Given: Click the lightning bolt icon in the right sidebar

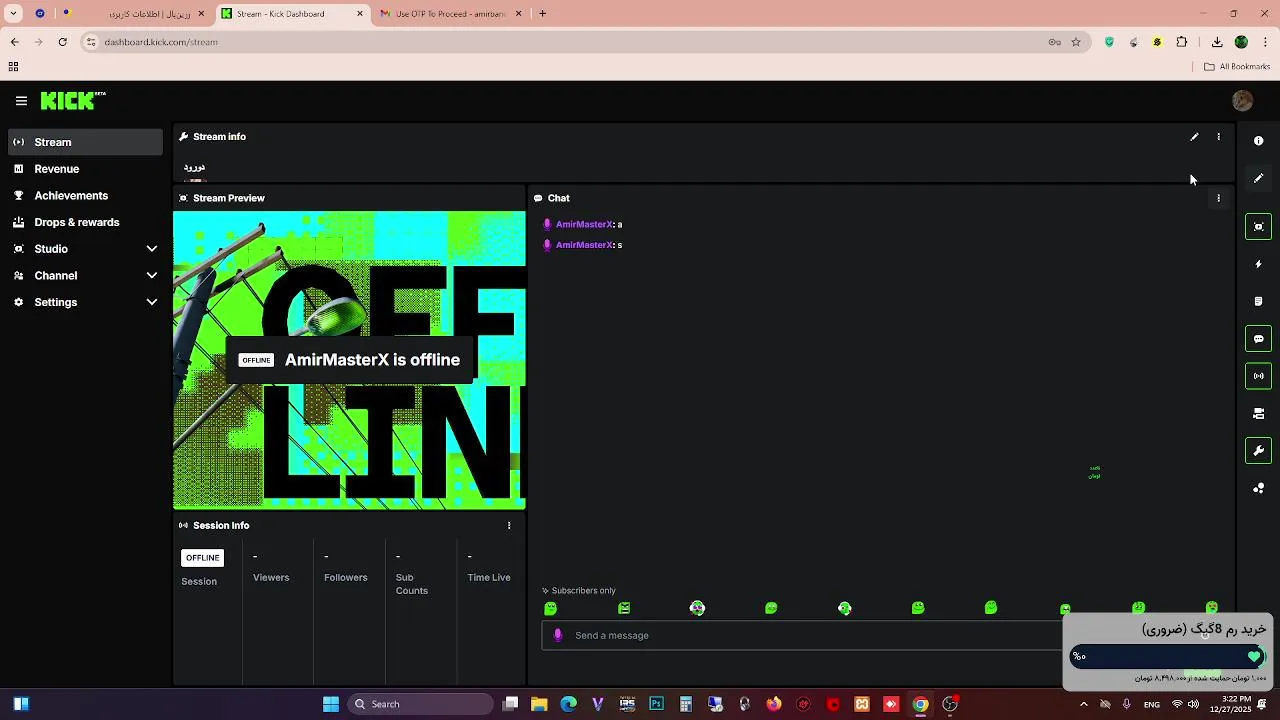Looking at the screenshot, I should pos(1259,264).
